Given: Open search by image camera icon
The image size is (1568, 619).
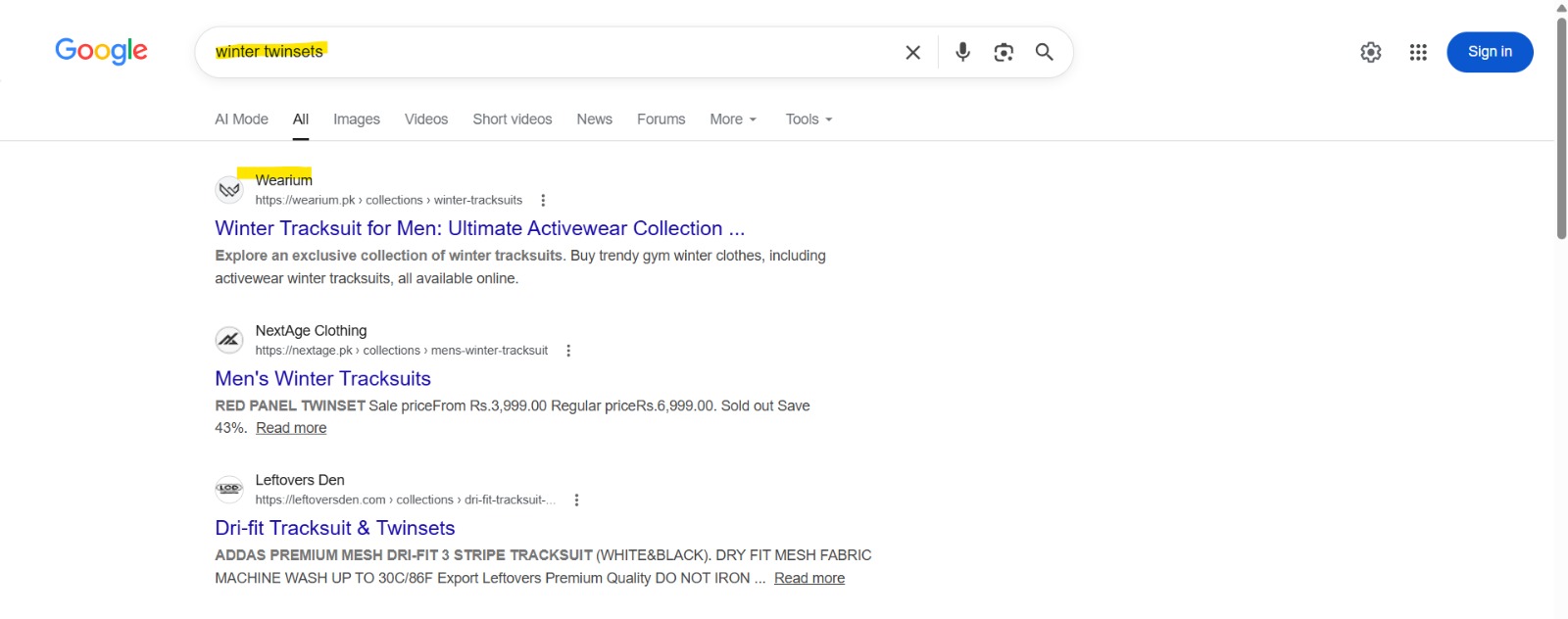Looking at the screenshot, I should pyautogui.click(x=1004, y=52).
